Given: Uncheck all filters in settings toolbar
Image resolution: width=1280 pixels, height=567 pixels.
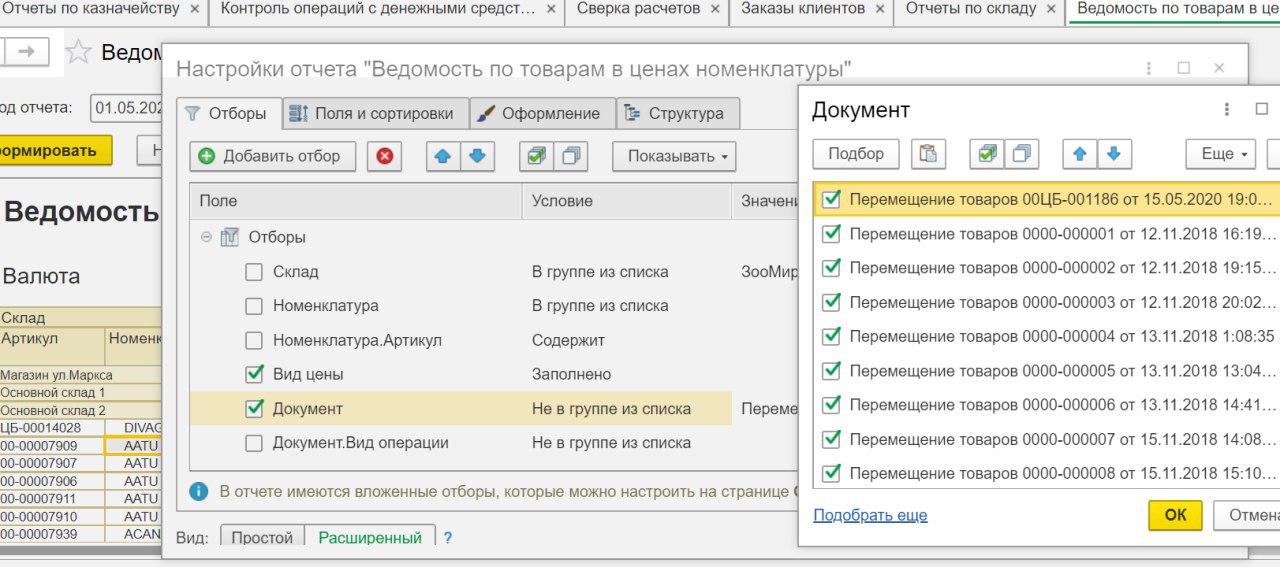Looking at the screenshot, I should [570, 156].
